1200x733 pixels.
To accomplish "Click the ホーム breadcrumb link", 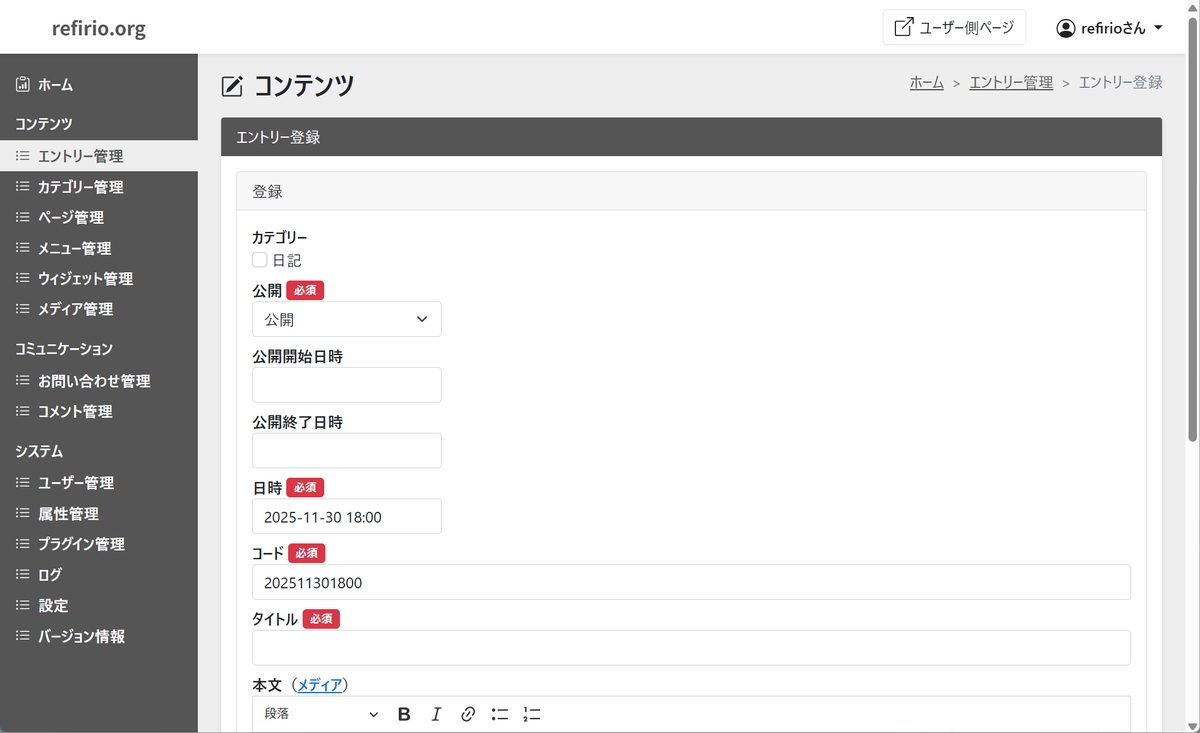I will click(x=927, y=83).
